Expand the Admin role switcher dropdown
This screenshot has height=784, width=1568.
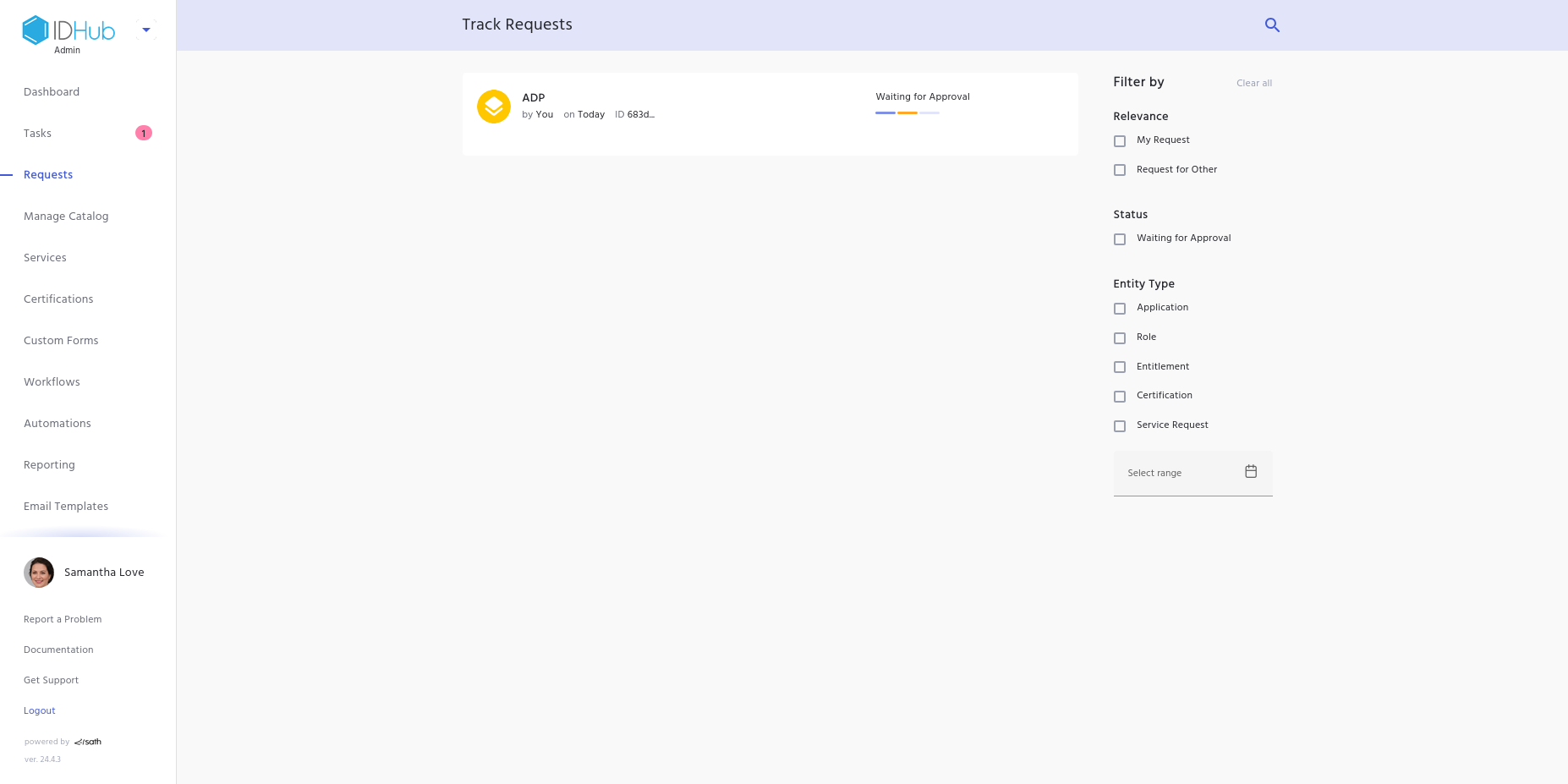point(146,30)
